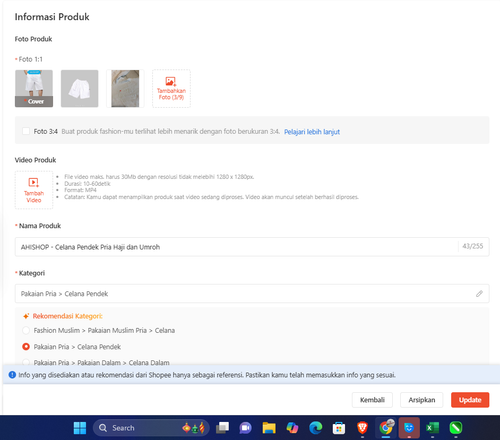Screen dimensions: 500x440
Task: Open Brave browser from the taskbar
Action: coord(362,428)
